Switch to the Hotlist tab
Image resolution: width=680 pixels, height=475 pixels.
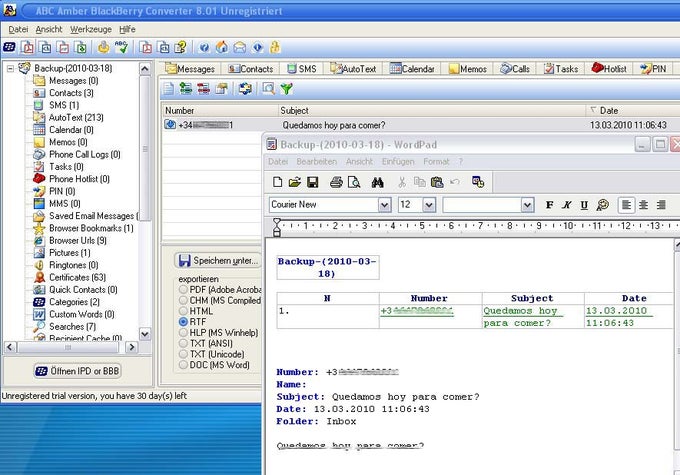coord(609,69)
